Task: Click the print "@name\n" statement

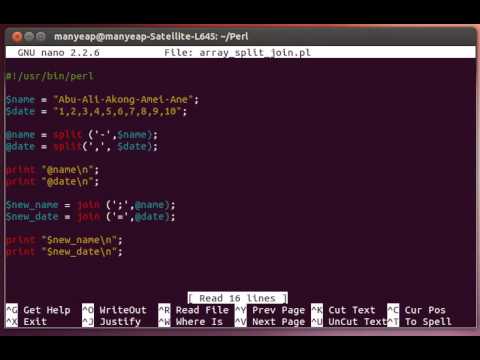Action: (52, 170)
